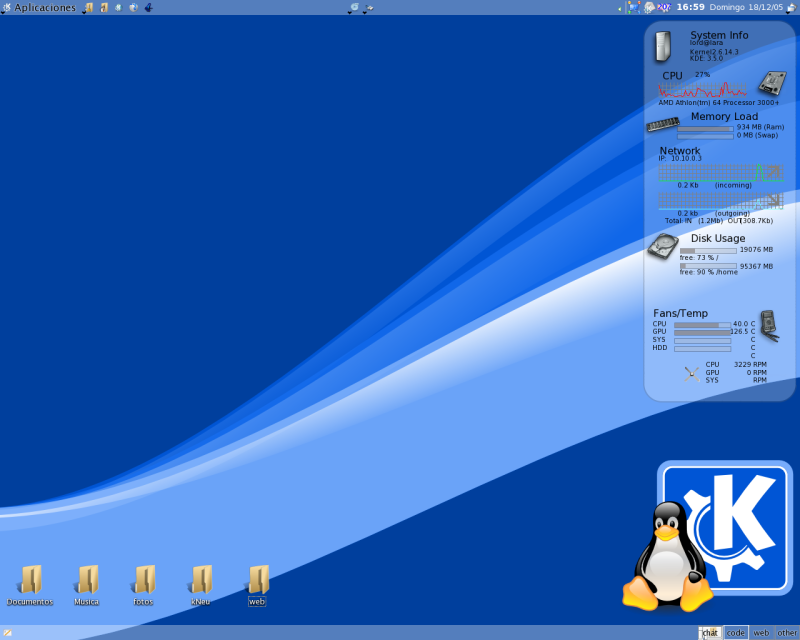Click the Memory Load heading
Viewport: 800px width, 640px height.
(x=724, y=116)
